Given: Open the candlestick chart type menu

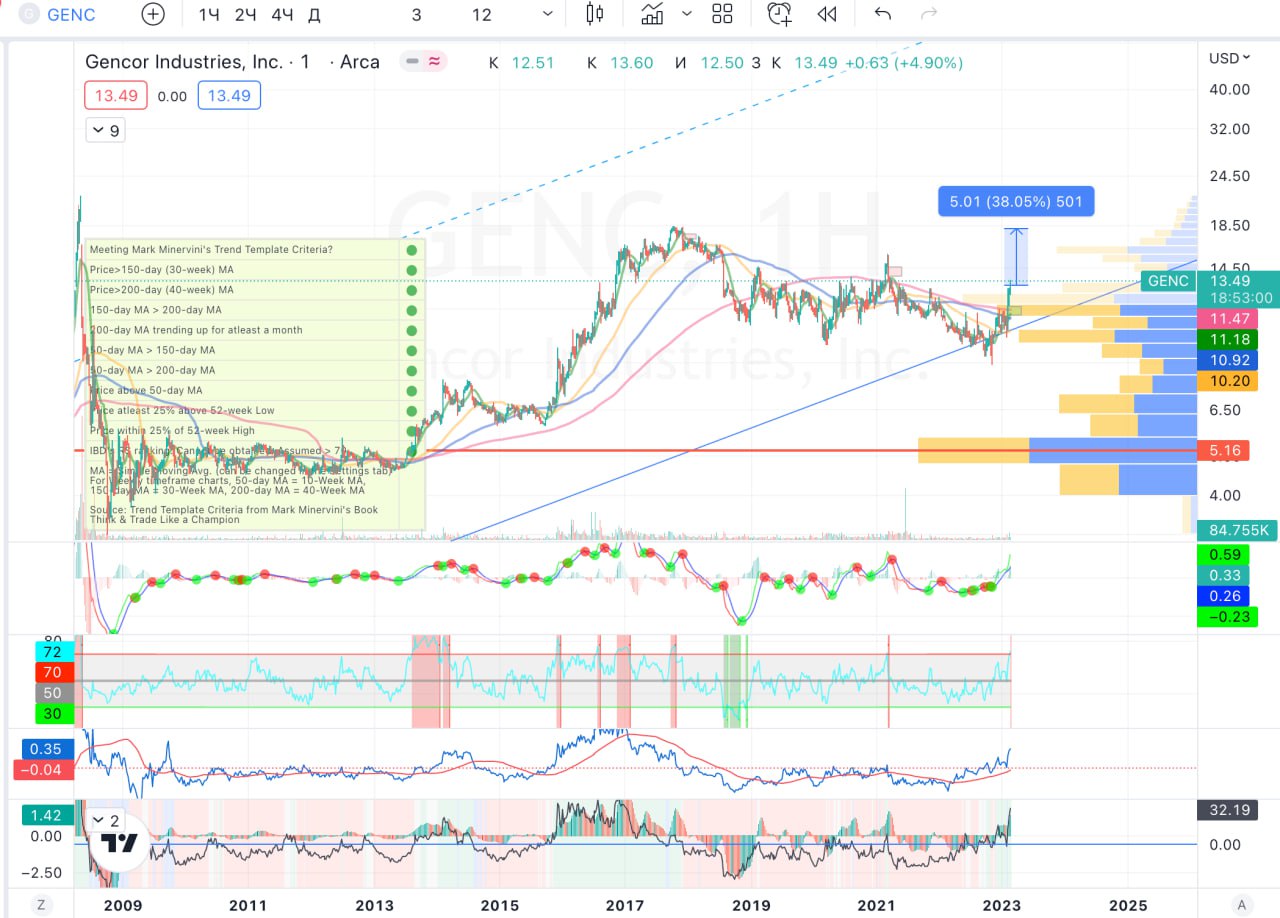Looking at the screenshot, I should 596,14.
